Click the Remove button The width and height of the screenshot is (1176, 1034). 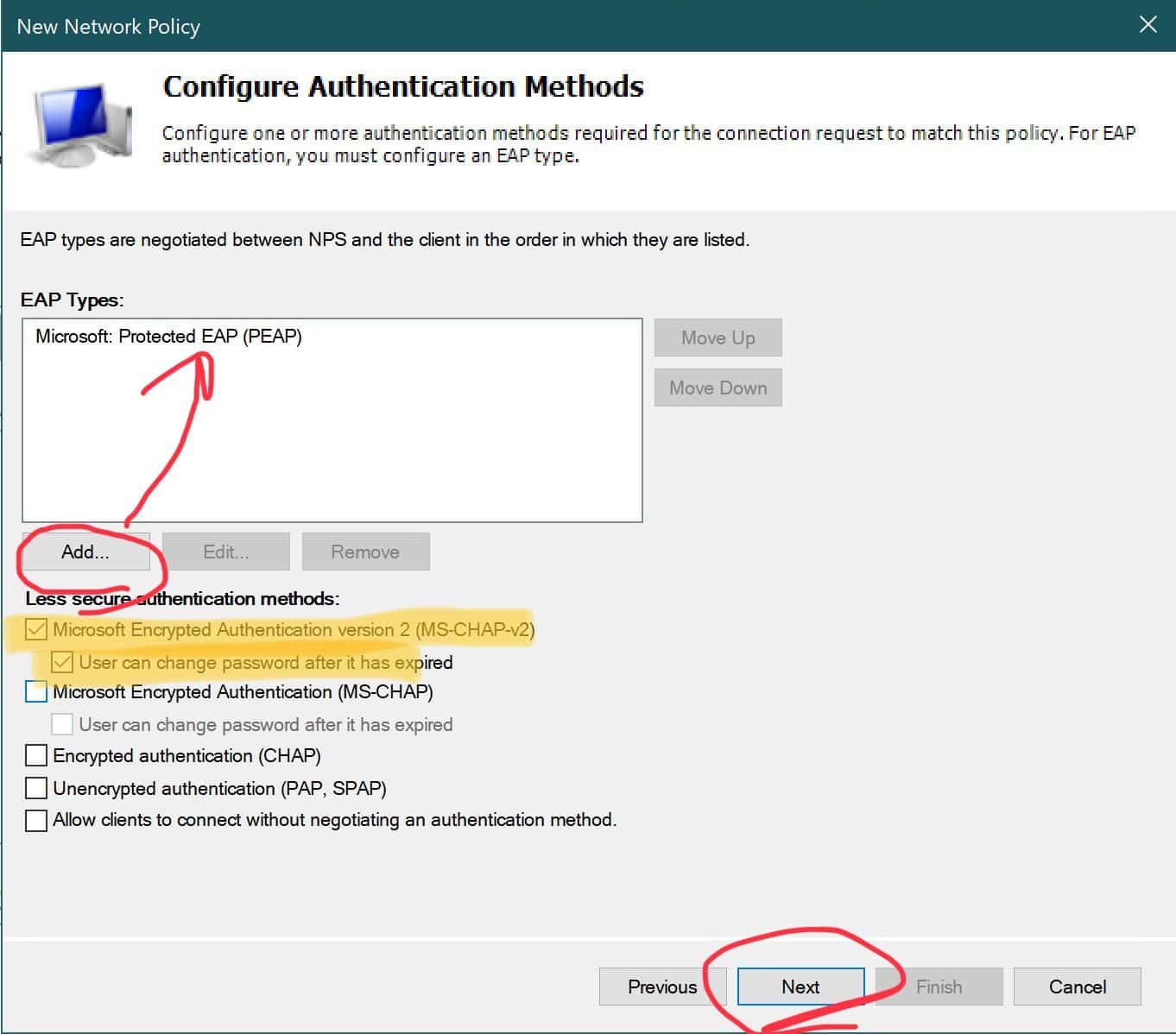(x=365, y=552)
